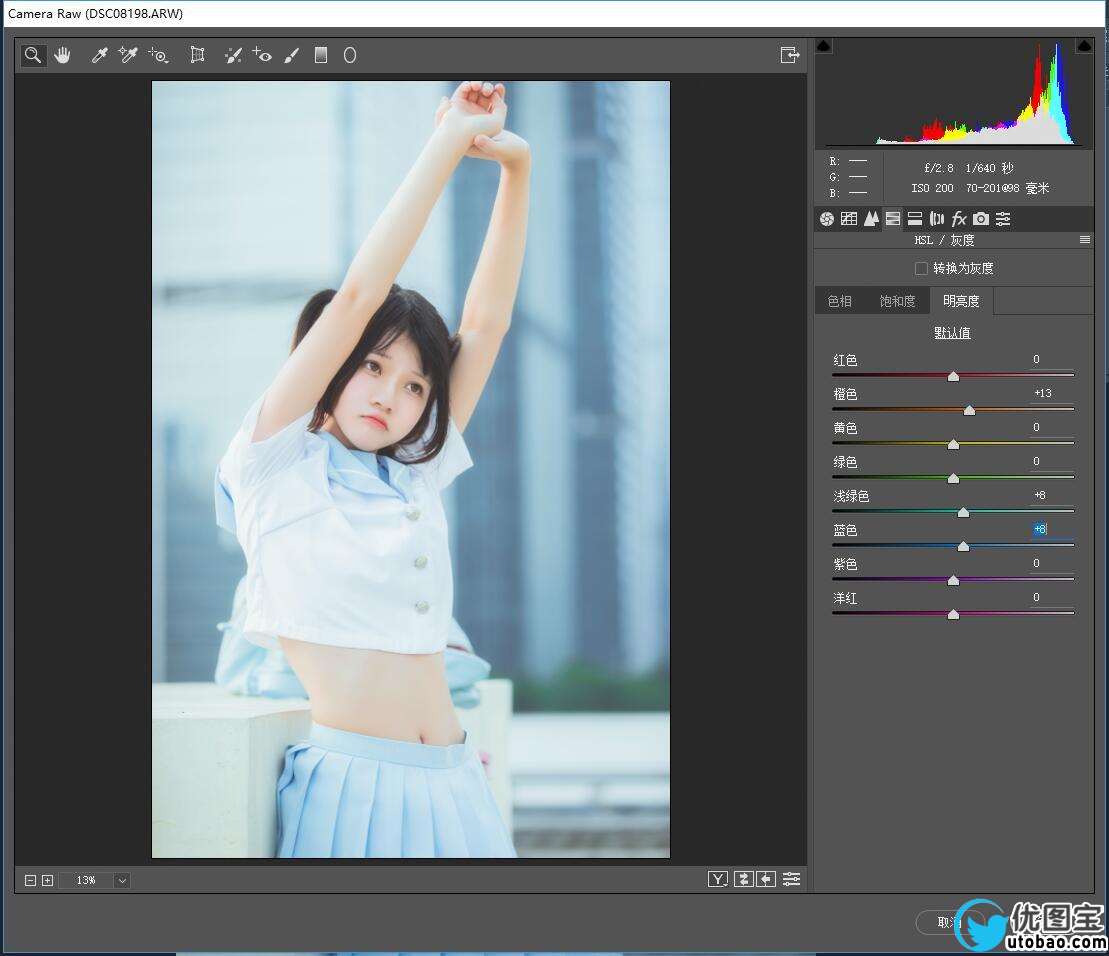Select the Graduated Filter tool
This screenshot has width=1109, height=956.
click(320, 55)
